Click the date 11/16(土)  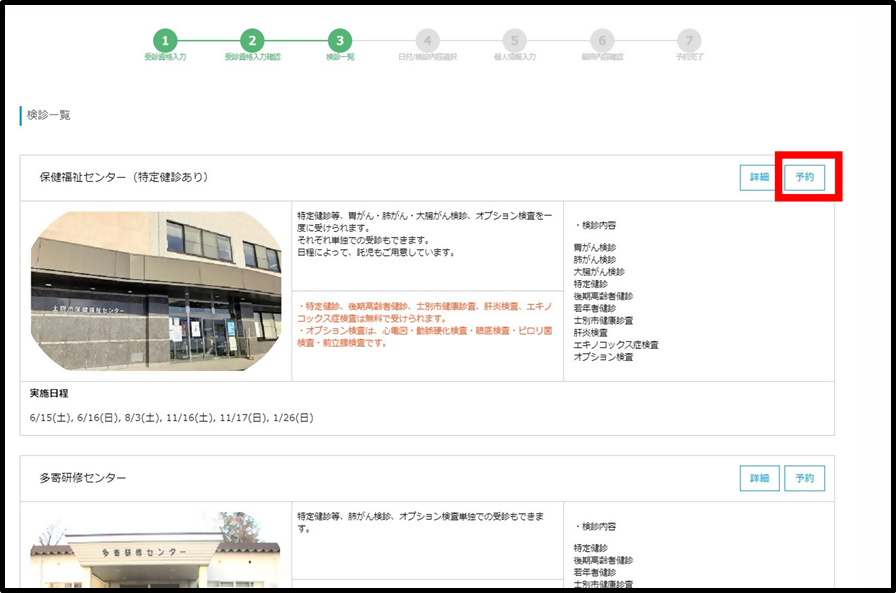(x=190, y=418)
